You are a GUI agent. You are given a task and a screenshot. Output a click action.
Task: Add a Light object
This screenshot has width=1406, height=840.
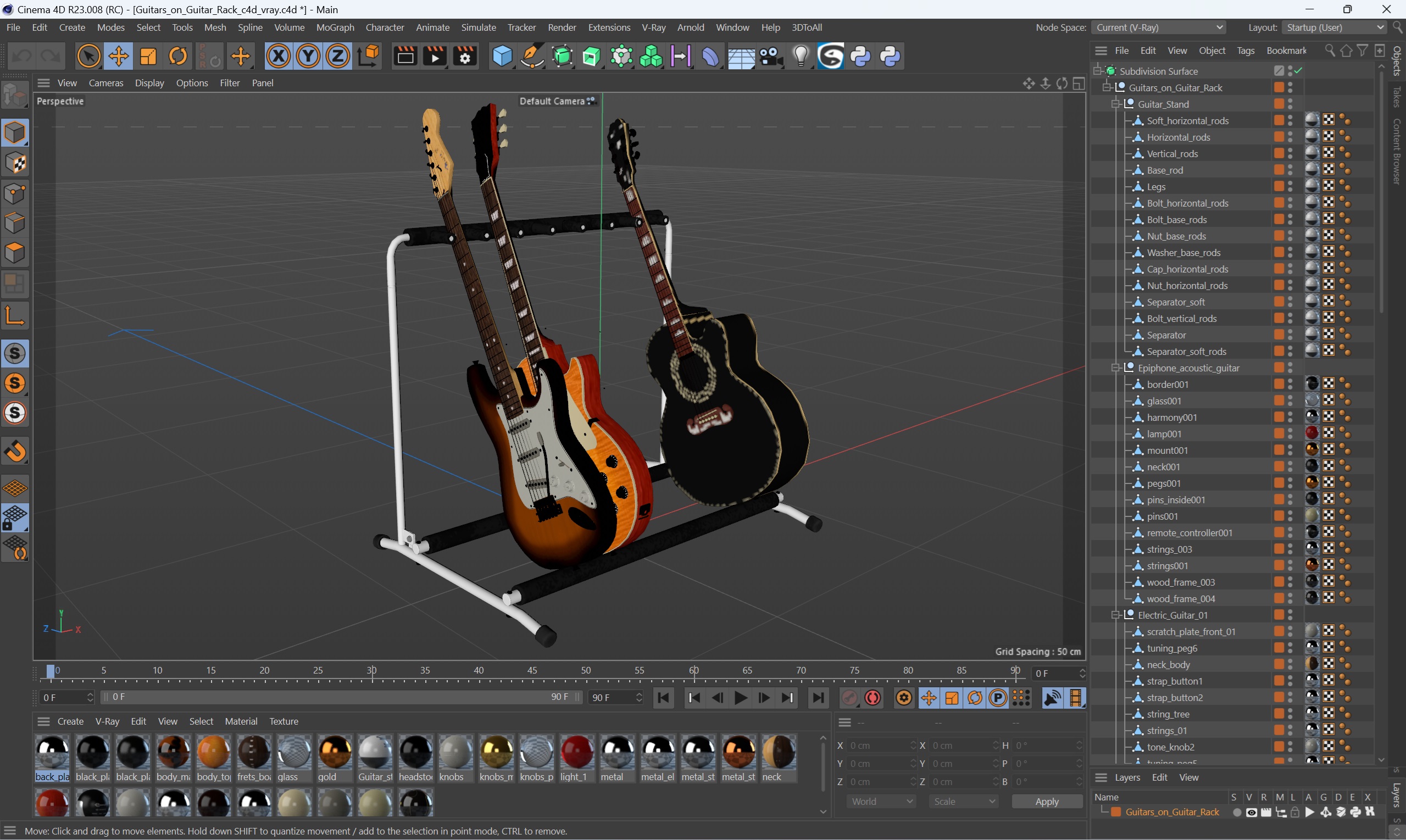click(x=801, y=57)
